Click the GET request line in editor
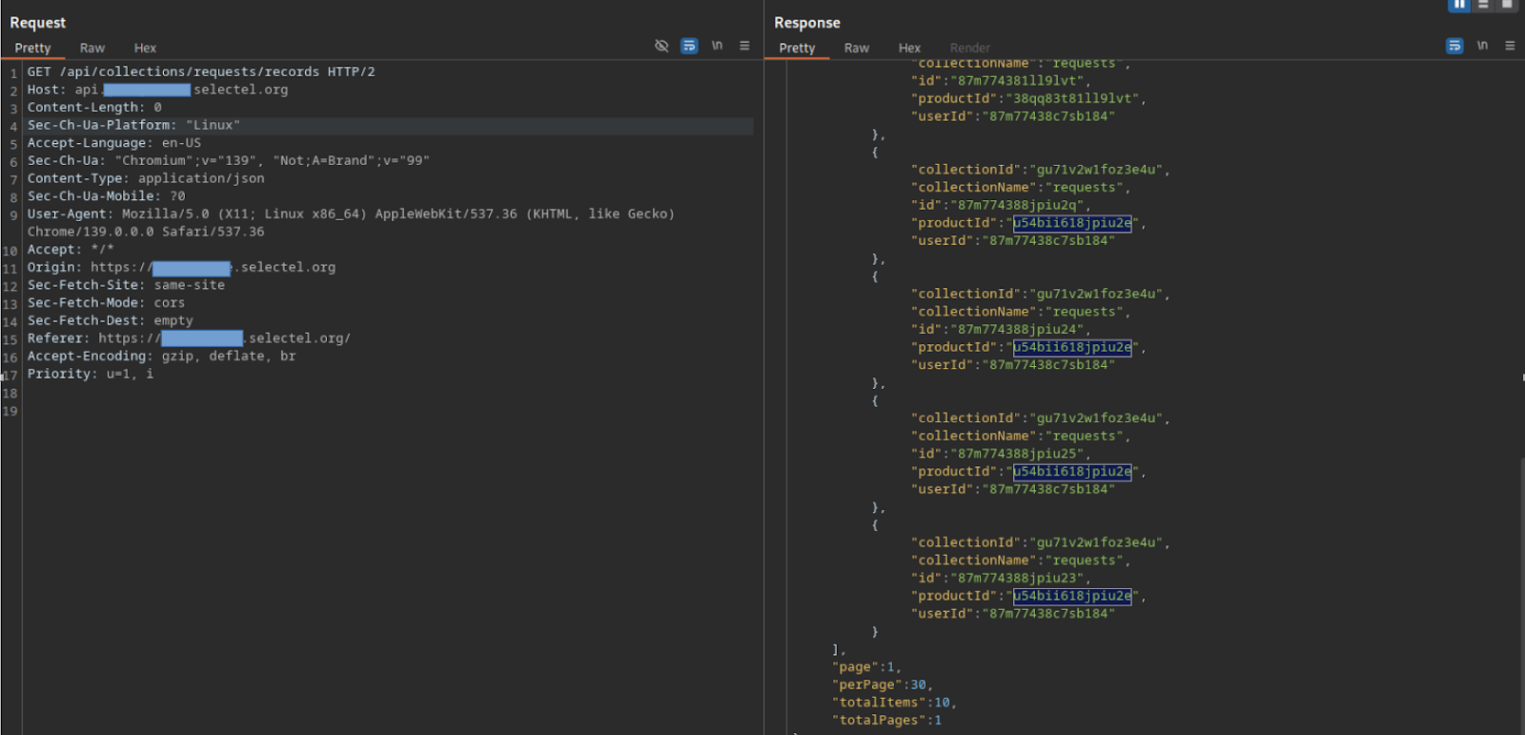Image resolution: width=1525 pixels, height=735 pixels. [x=200, y=72]
